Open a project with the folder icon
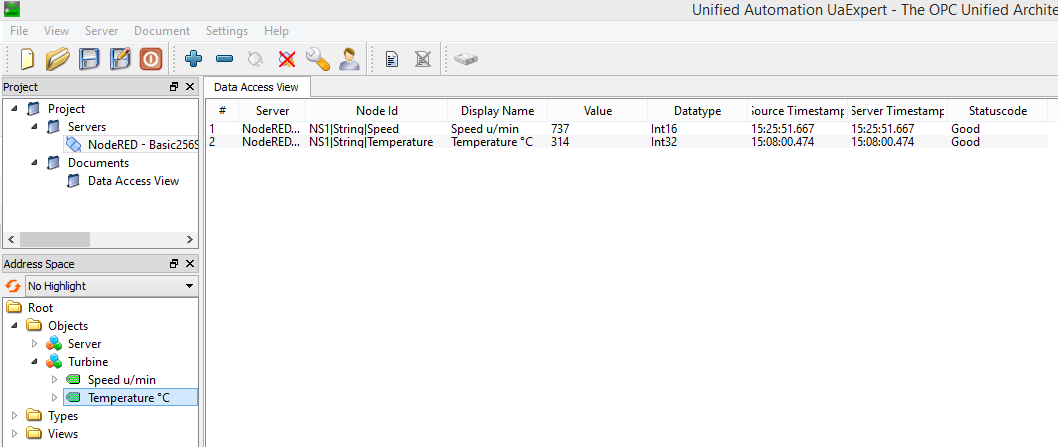This screenshot has height=447, width=1058. pos(58,59)
